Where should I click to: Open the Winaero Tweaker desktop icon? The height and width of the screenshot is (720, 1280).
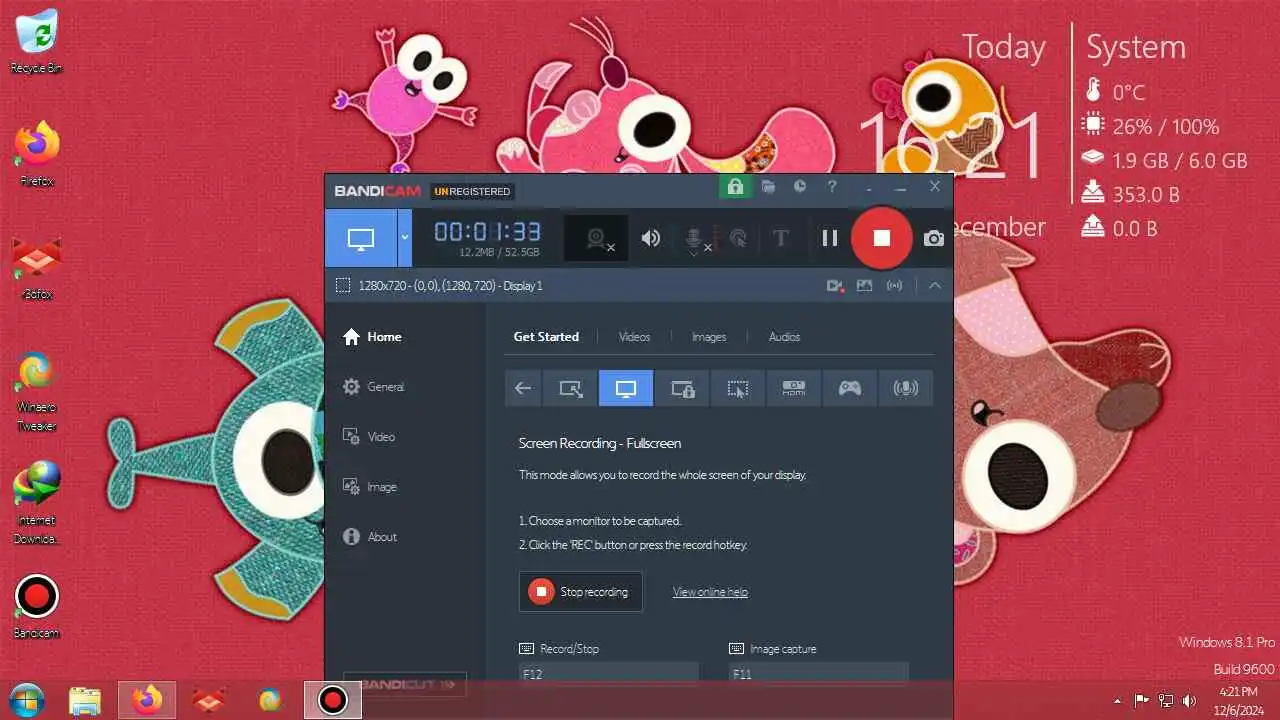(37, 392)
